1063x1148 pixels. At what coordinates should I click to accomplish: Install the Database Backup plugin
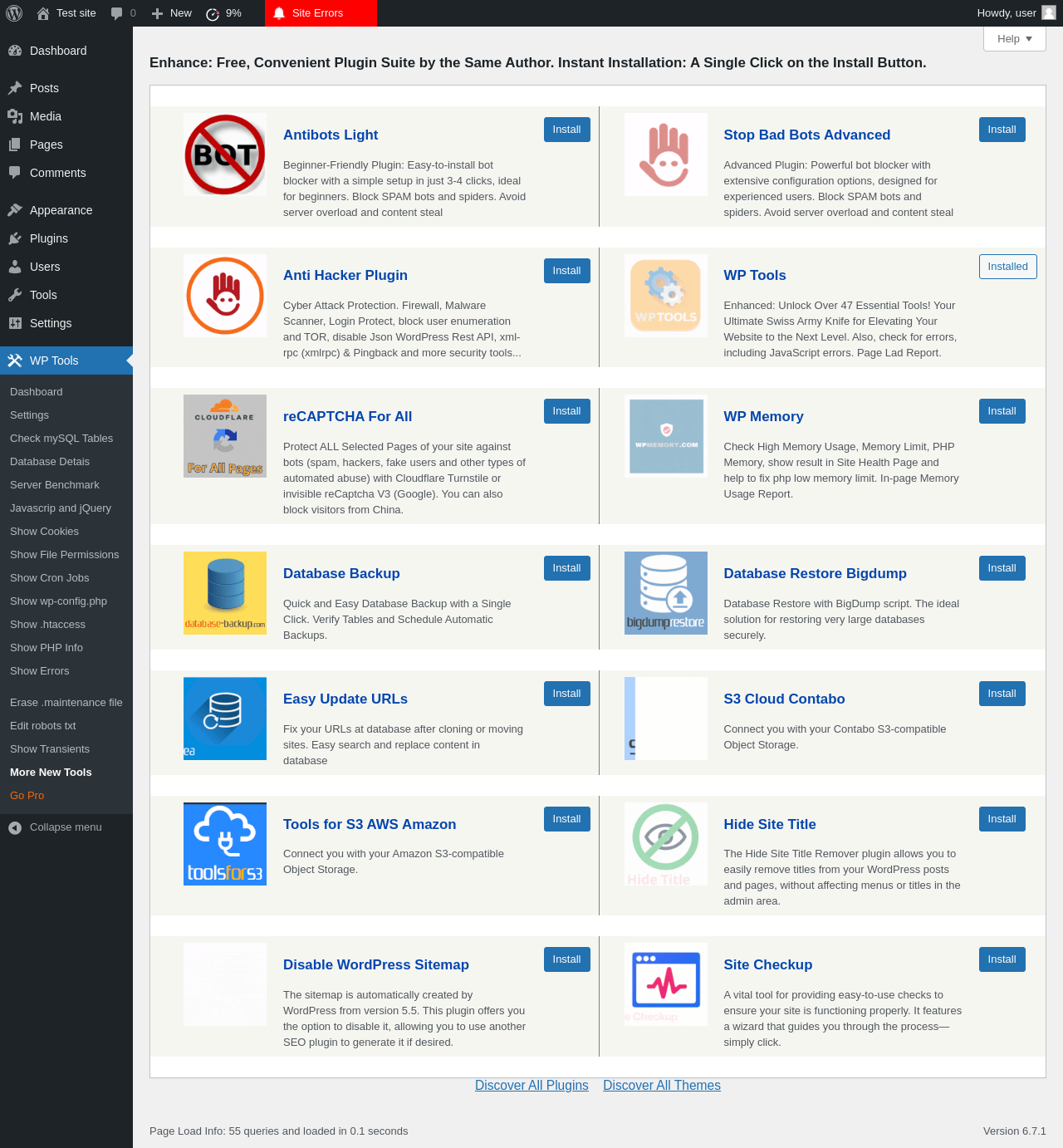567,568
